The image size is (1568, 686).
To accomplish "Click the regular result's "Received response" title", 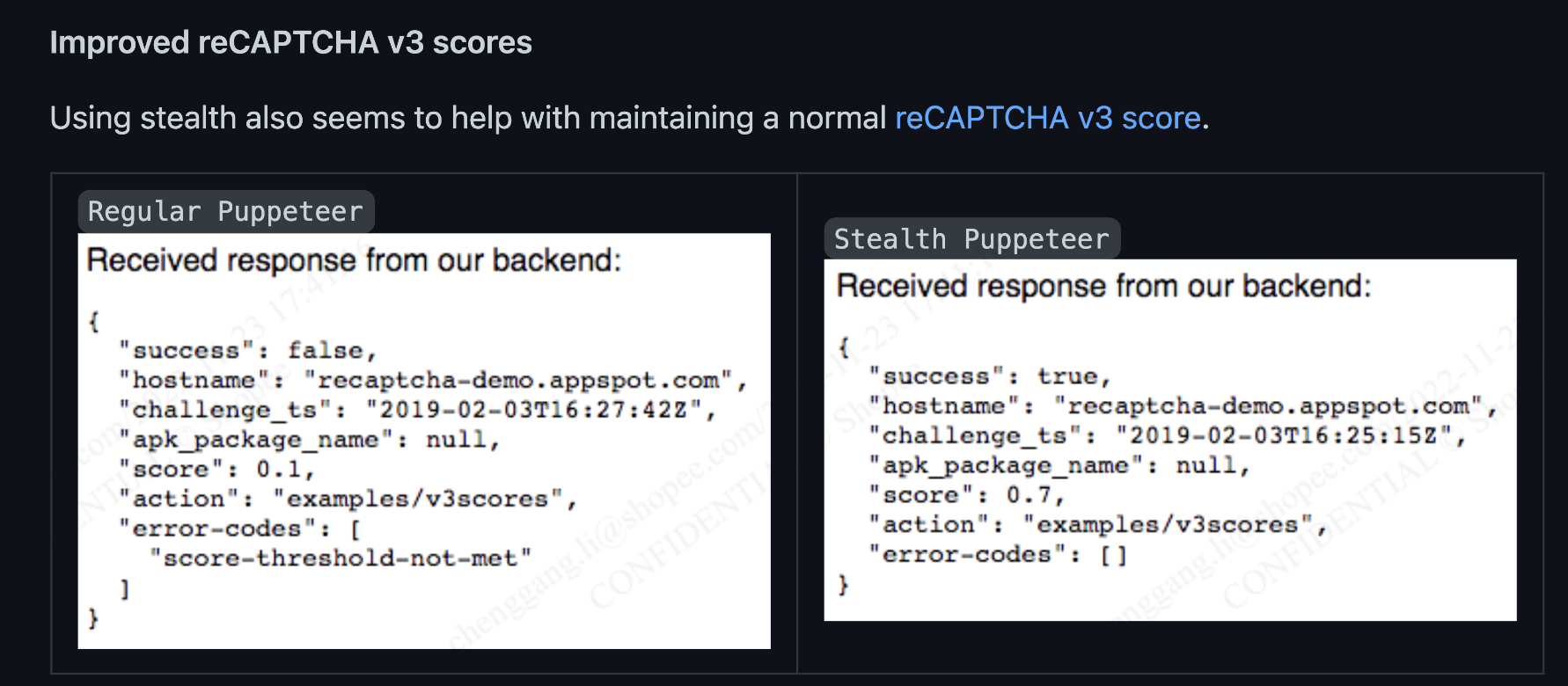I will 354,260.
